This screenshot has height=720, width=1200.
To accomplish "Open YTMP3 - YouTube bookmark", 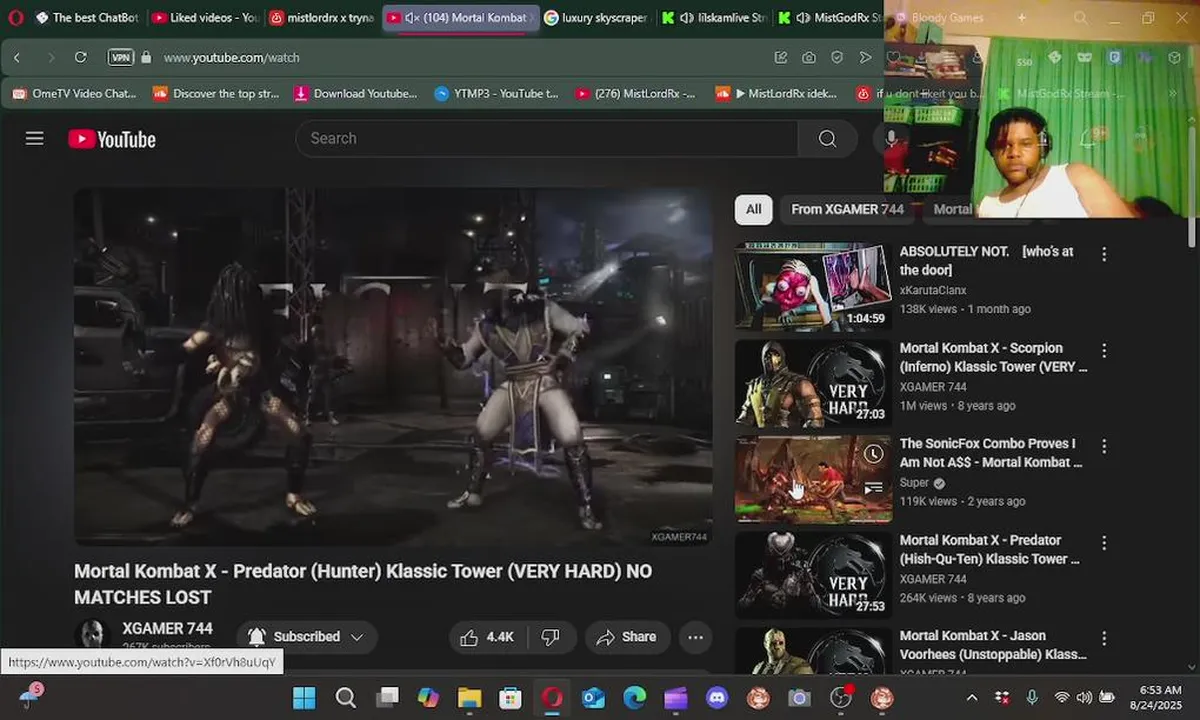I will 497,93.
